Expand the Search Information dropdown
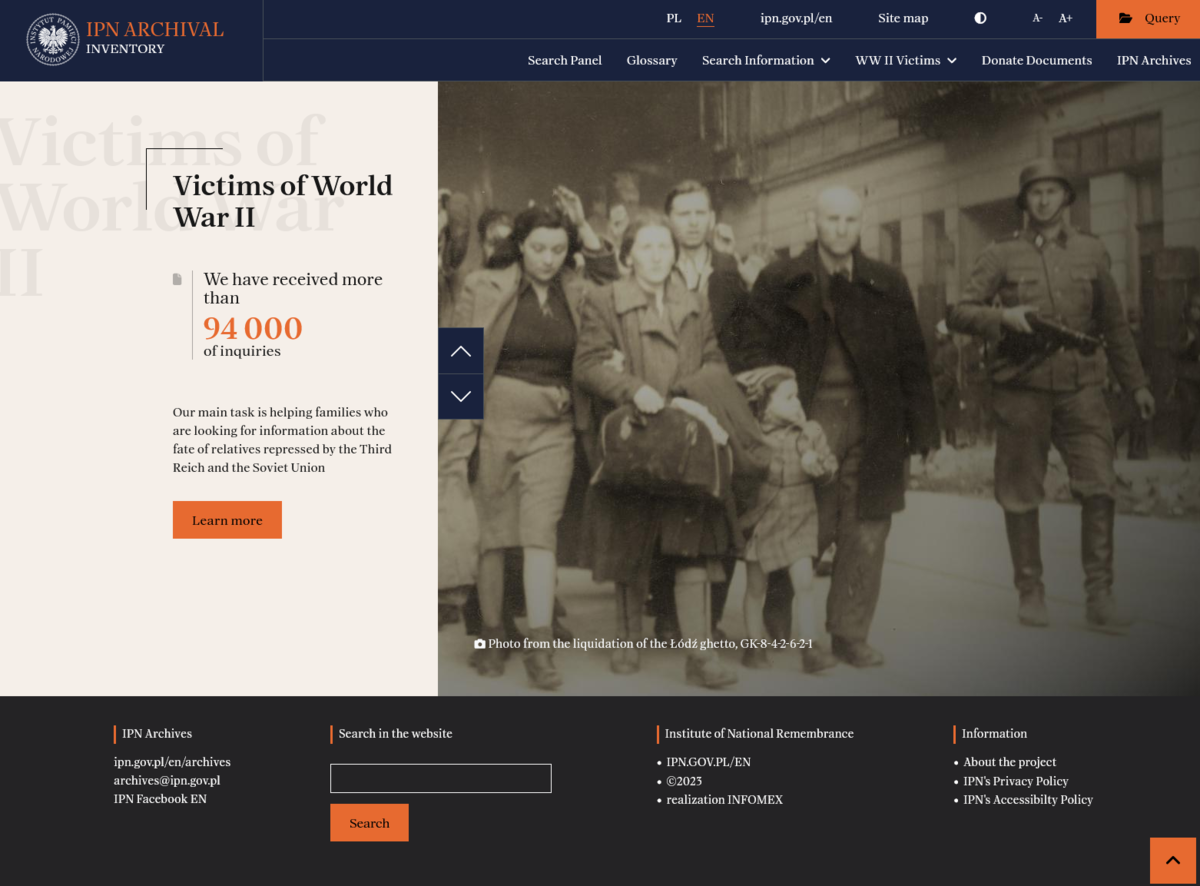The width and height of the screenshot is (1200, 886). pyautogui.click(x=766, y=60)
